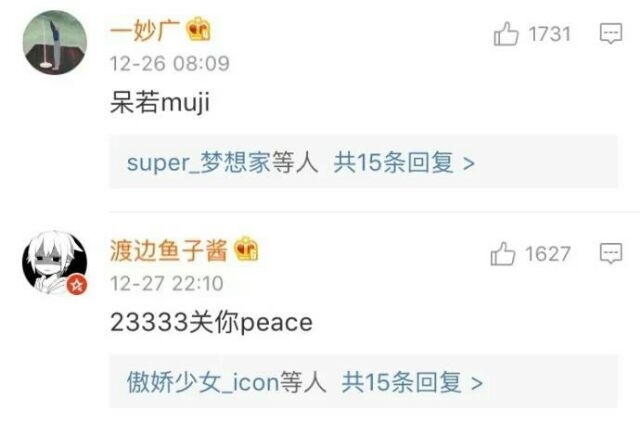Open username 一妙广 profile

click(145, 30)
